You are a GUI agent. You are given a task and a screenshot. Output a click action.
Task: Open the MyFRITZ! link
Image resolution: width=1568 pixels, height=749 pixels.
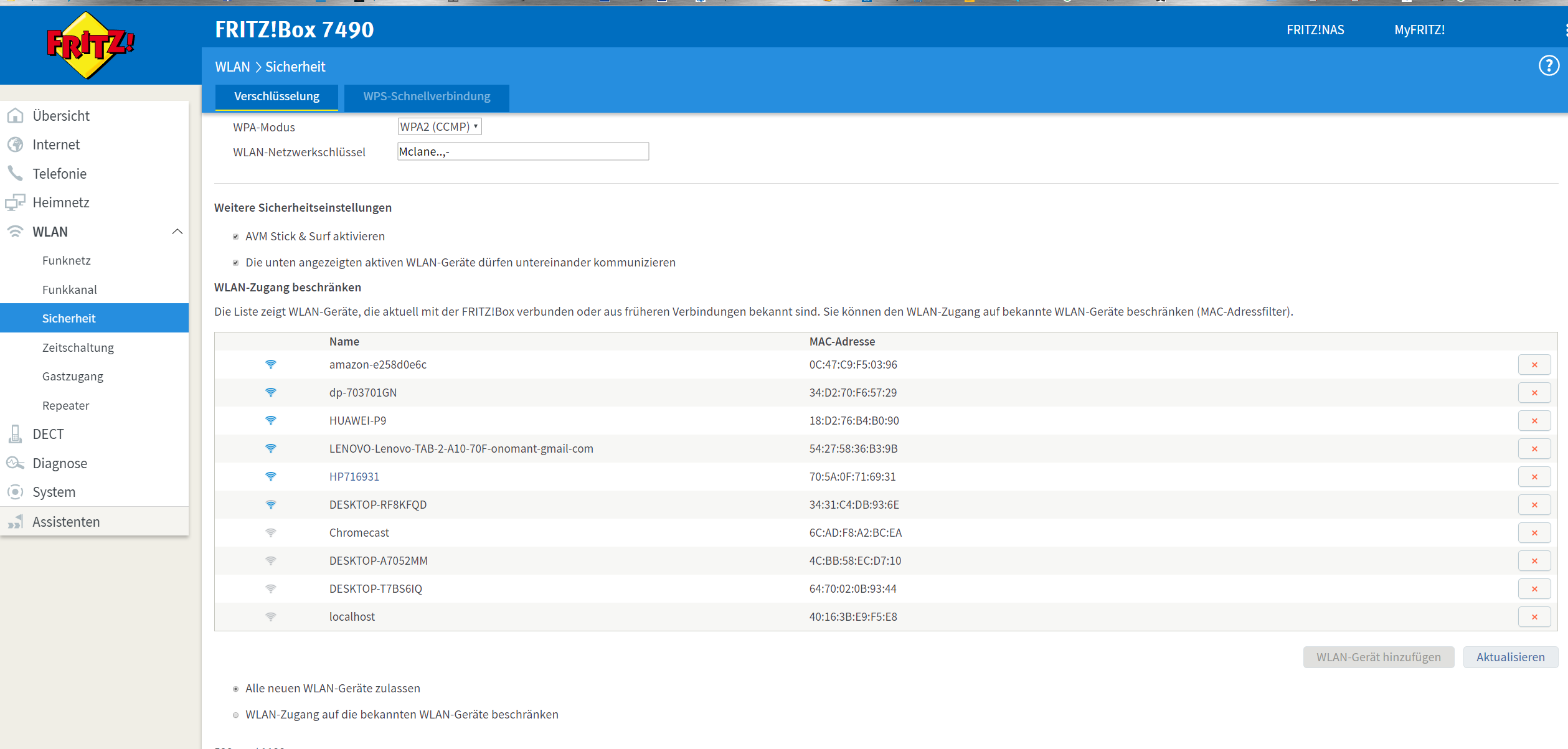click(1420, 30)
